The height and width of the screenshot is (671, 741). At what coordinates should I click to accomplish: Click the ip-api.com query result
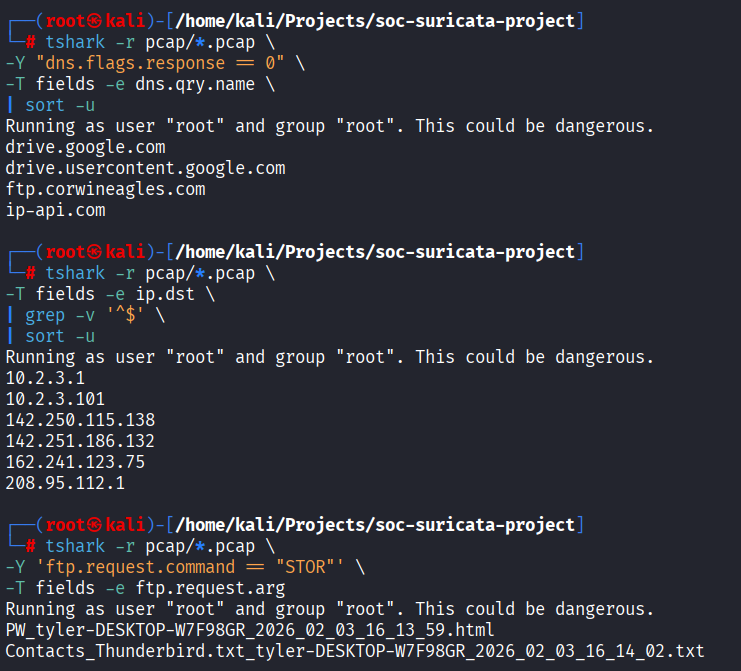tap(56, 210)
